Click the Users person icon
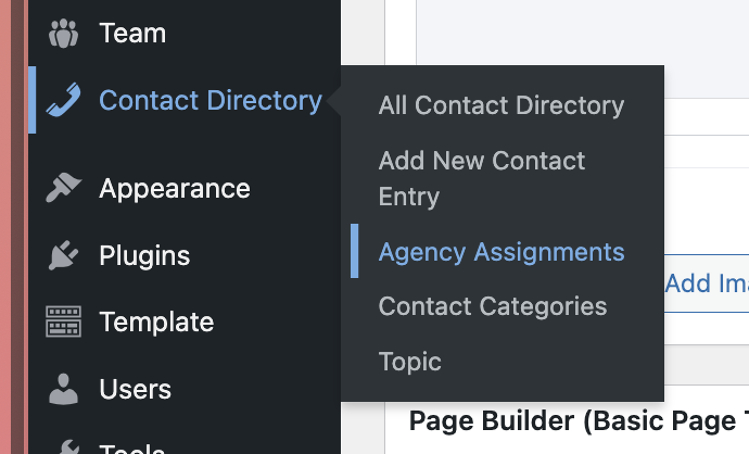This screenshot has width=749, height=454. pos(63,388)
